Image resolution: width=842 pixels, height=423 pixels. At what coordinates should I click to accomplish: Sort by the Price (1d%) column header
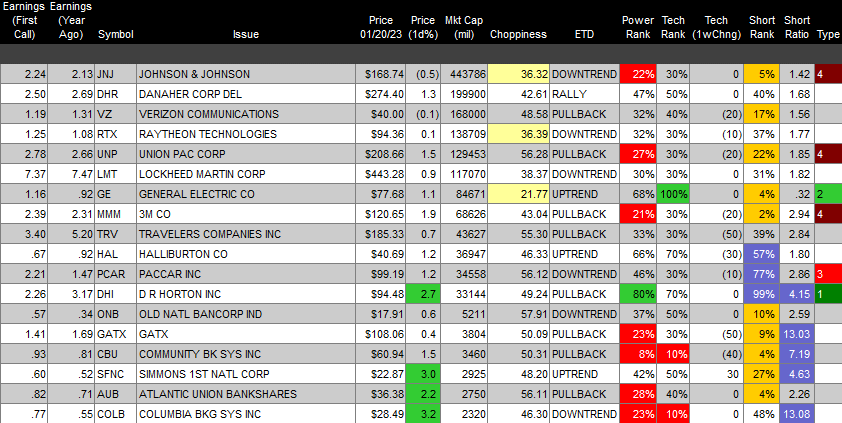click(423, 27)
